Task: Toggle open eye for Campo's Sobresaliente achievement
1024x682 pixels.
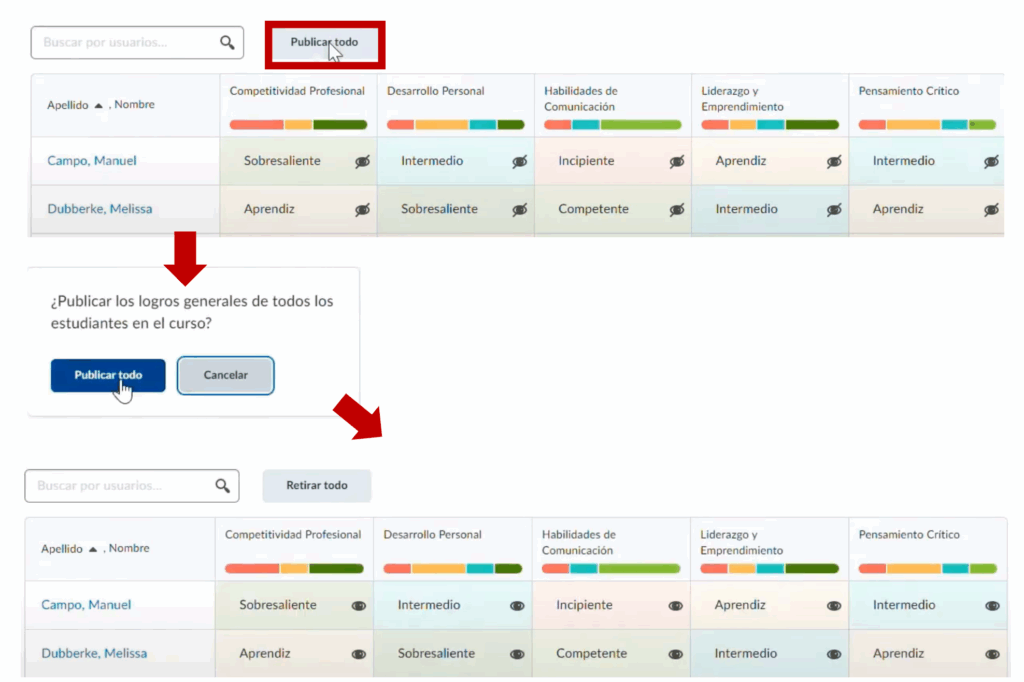Action: pyautogui.click(x=358, y=606)
